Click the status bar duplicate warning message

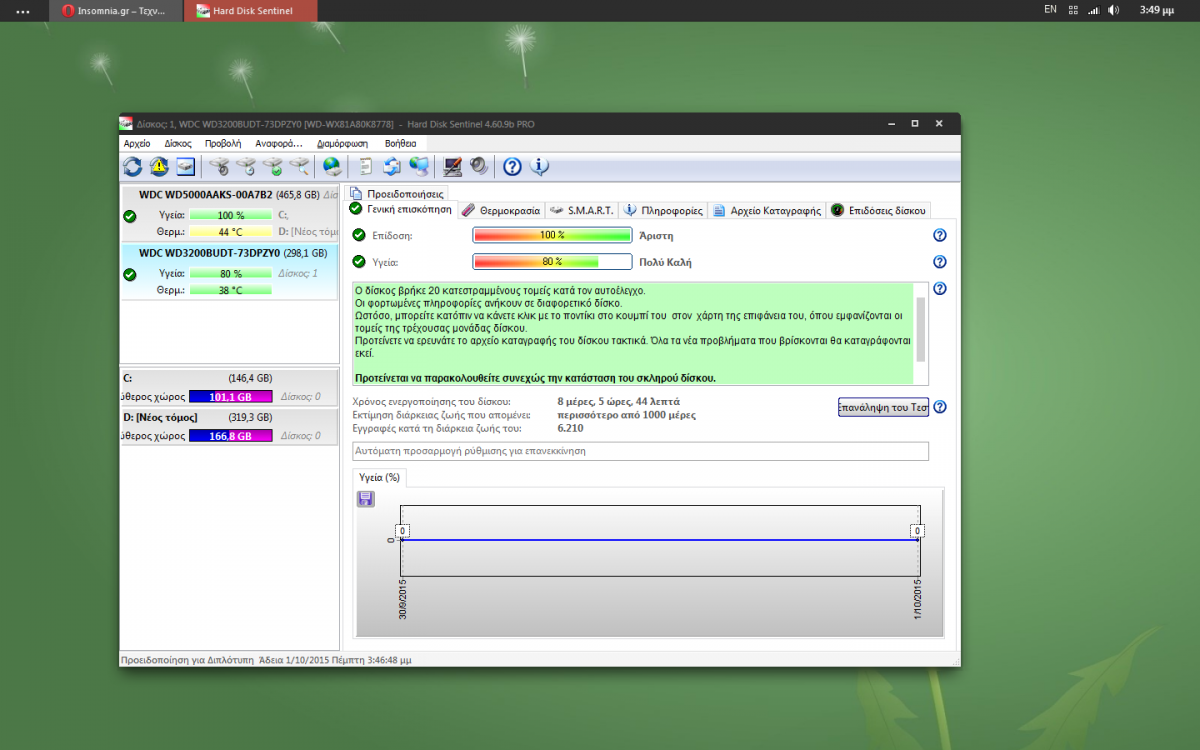pos(265,660)
